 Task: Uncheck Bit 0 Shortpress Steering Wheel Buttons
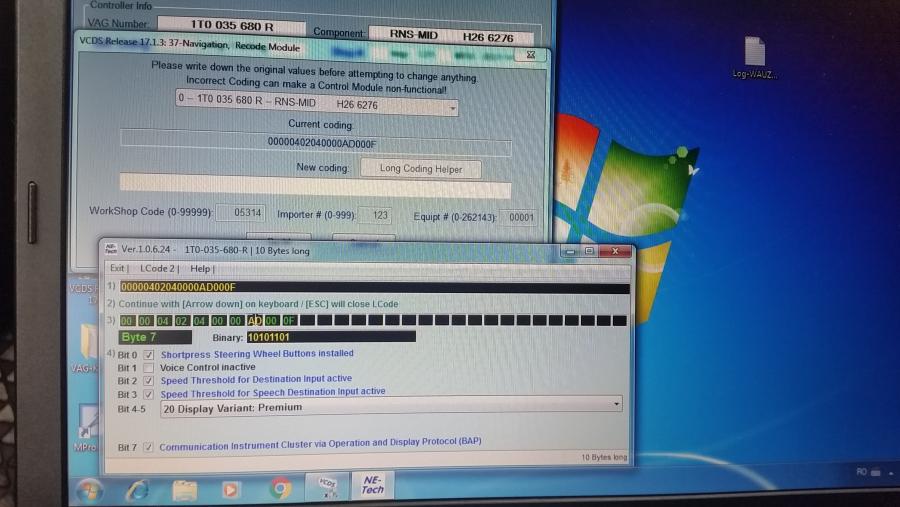click(x=149, y=354)
